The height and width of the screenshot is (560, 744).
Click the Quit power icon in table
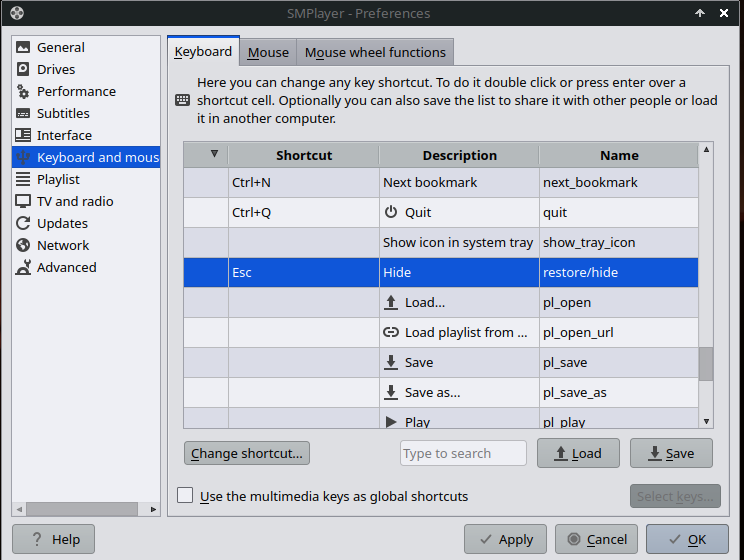391,212
